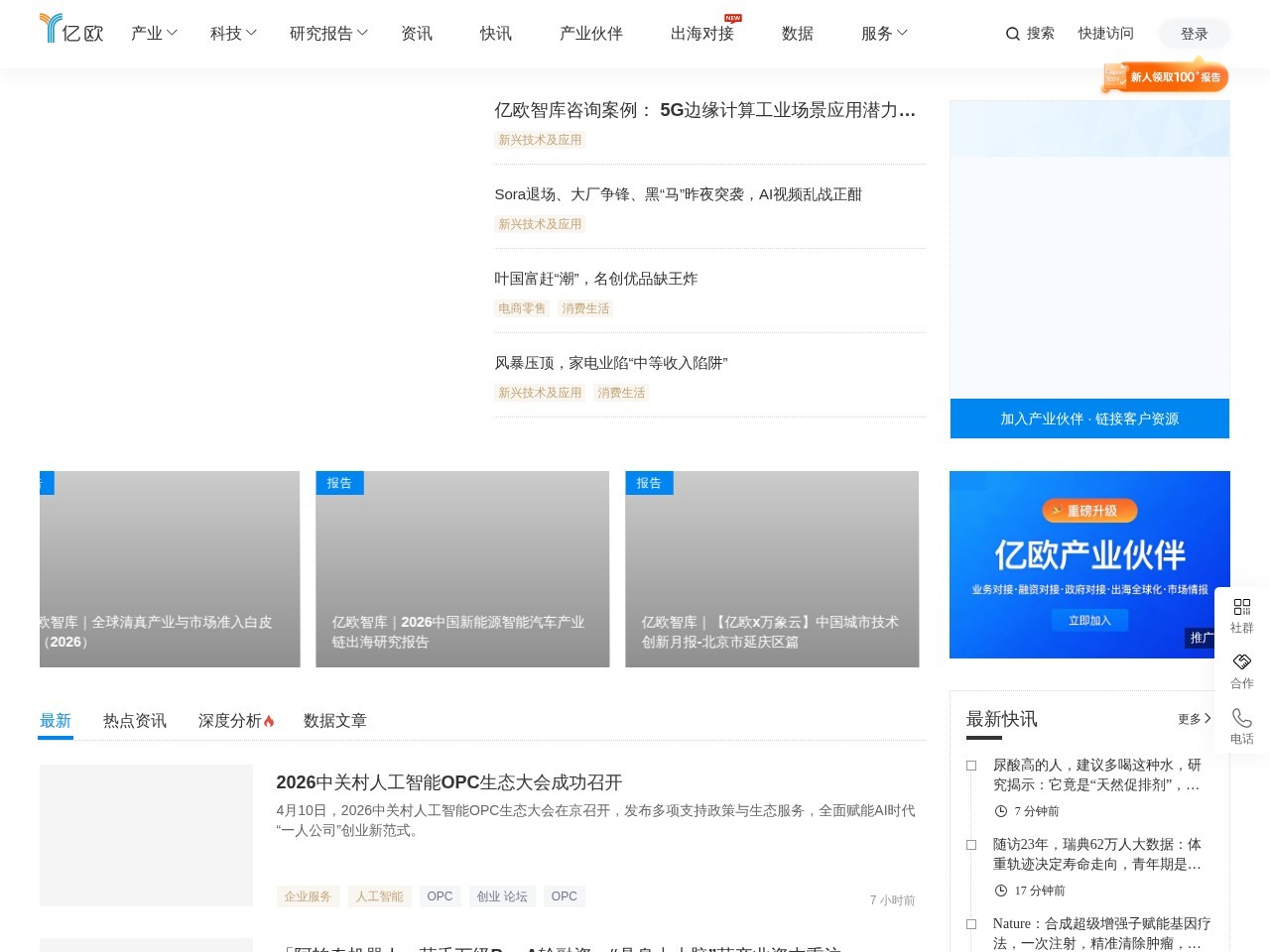This screenshot has height=952, width=1270.
Task: Open 社群 from the right sidebar
Action: click(x=1241, y=616)
